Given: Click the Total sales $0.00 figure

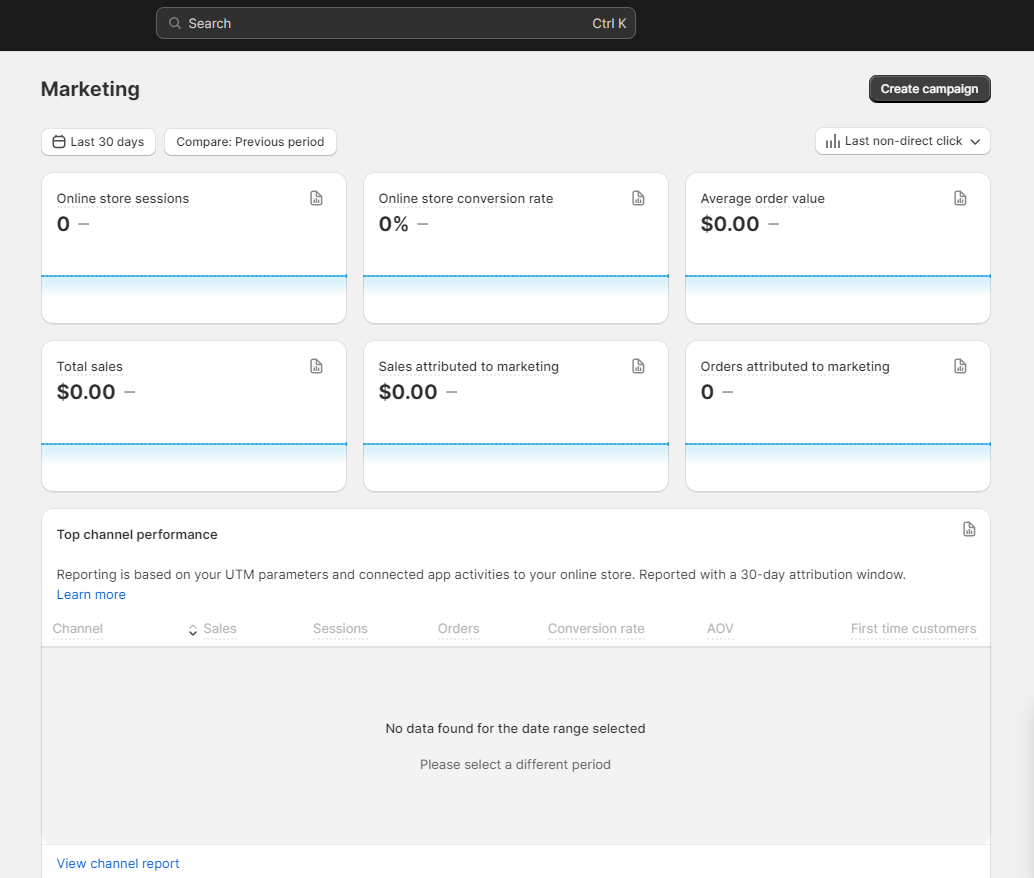Looking at the screenshot, I should [86, 392].
